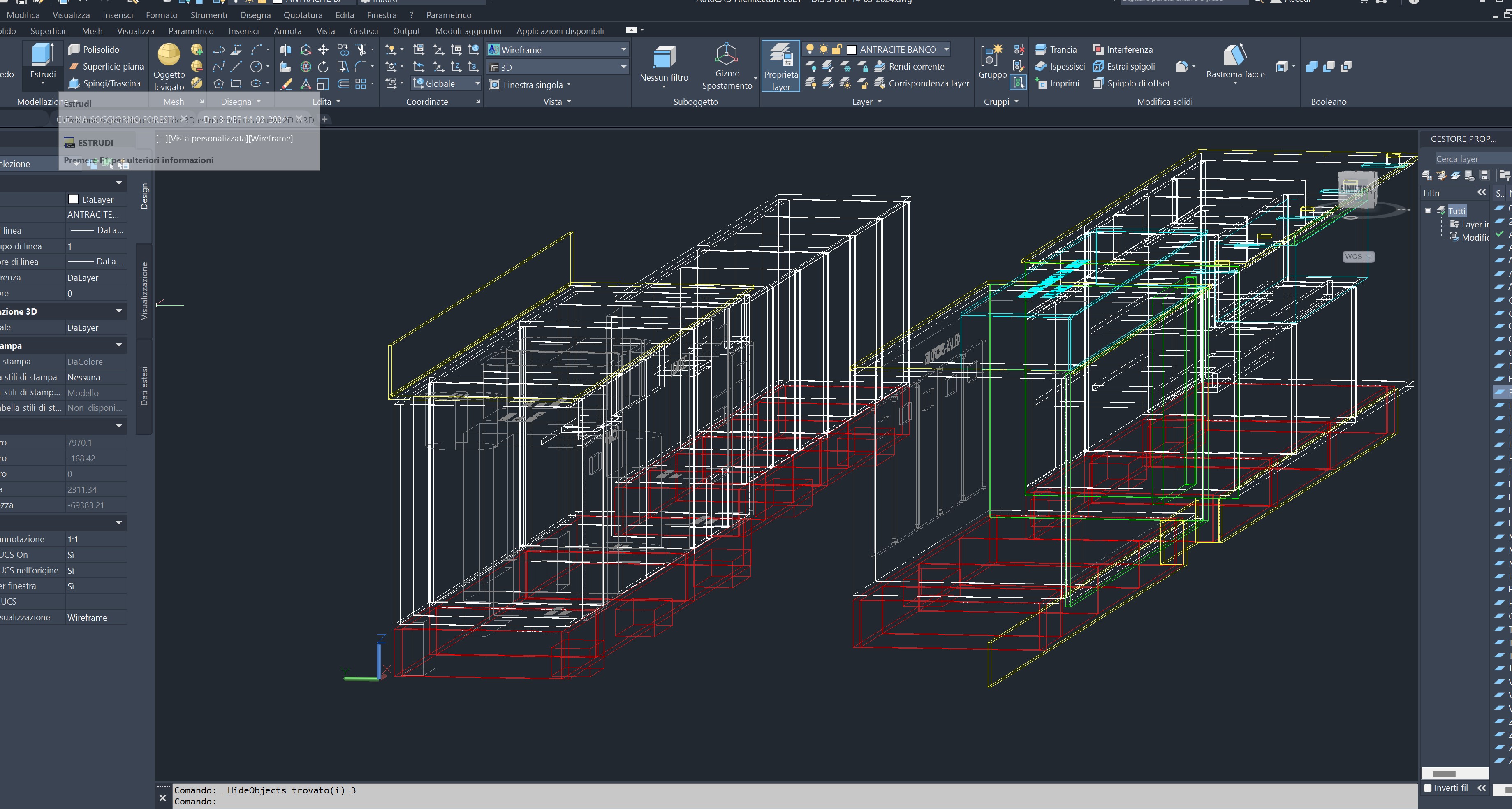Viewport: 1512px width, 809px height.
Task: Toggle freeze sun icon for current layer
Action: 824,49
